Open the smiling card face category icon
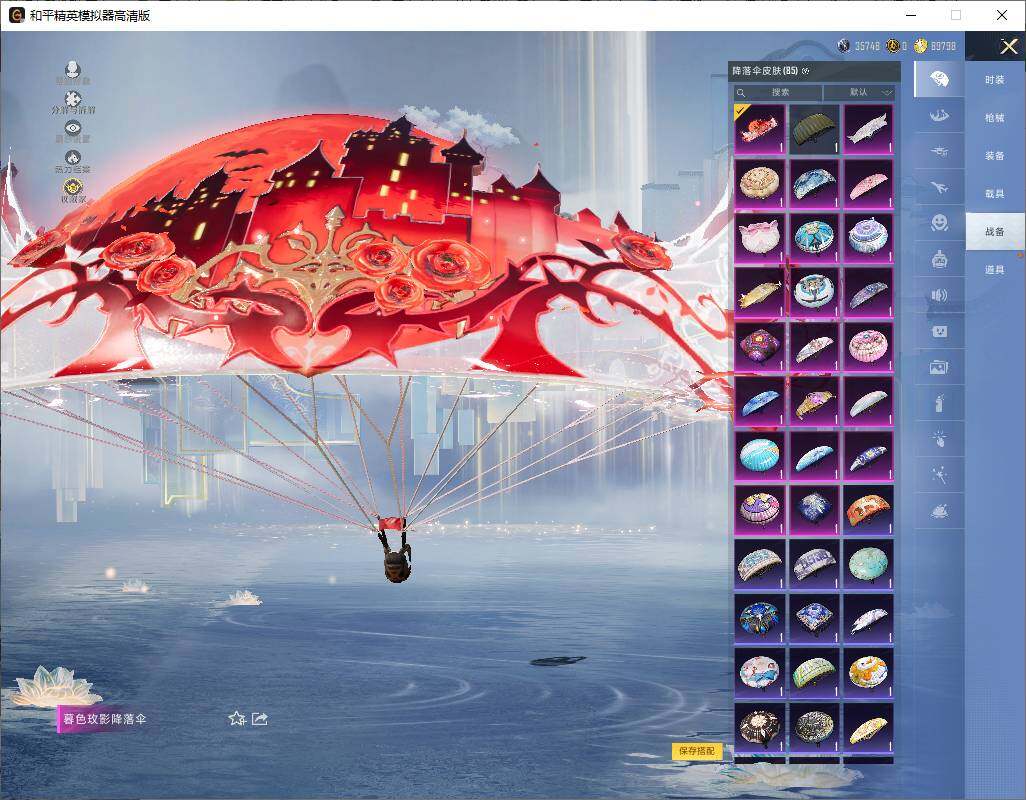The height and width of the screenshot is (800, 1026). tap(939, 331)
